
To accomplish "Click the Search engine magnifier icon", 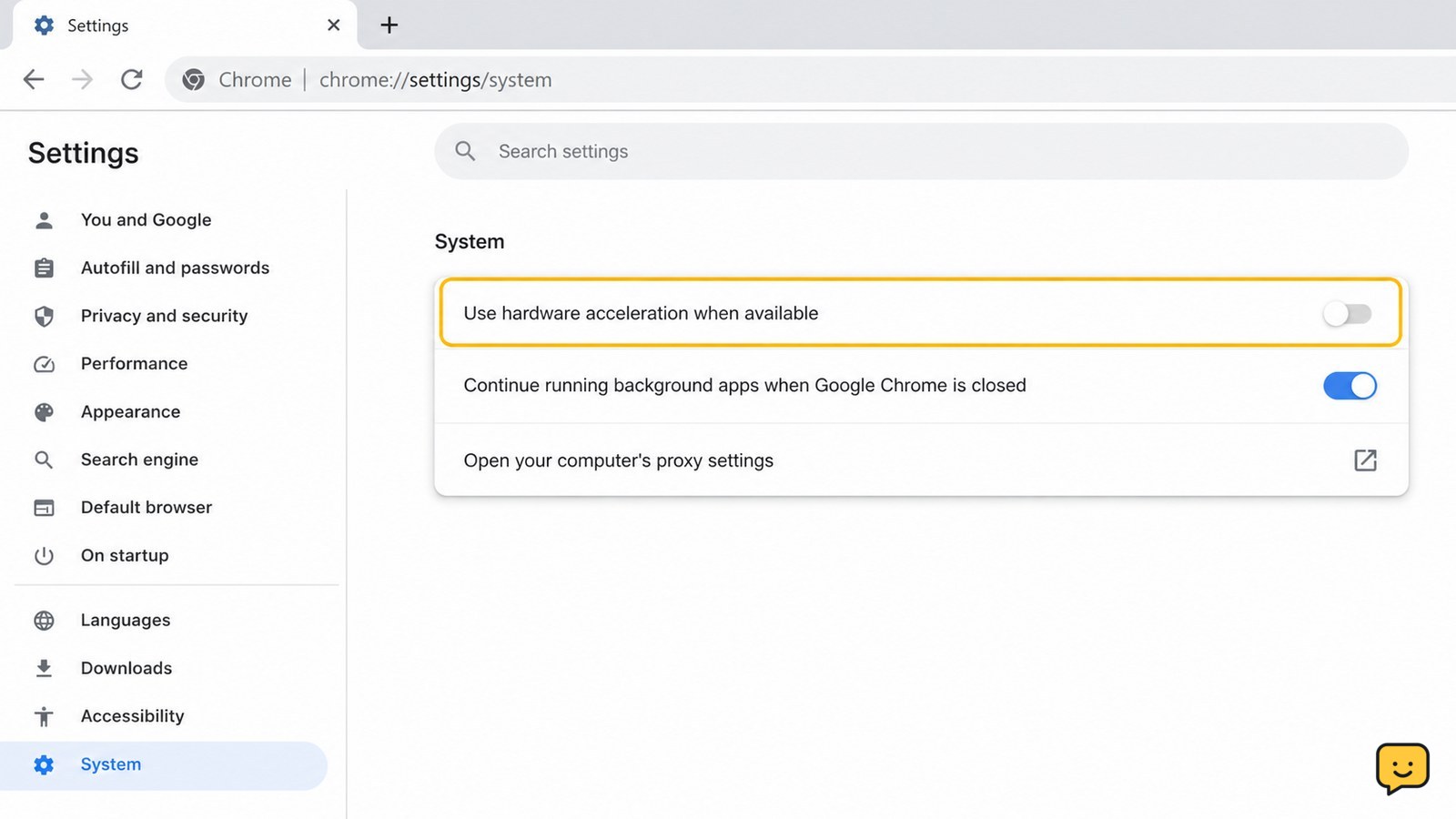I will pos(44,460).
